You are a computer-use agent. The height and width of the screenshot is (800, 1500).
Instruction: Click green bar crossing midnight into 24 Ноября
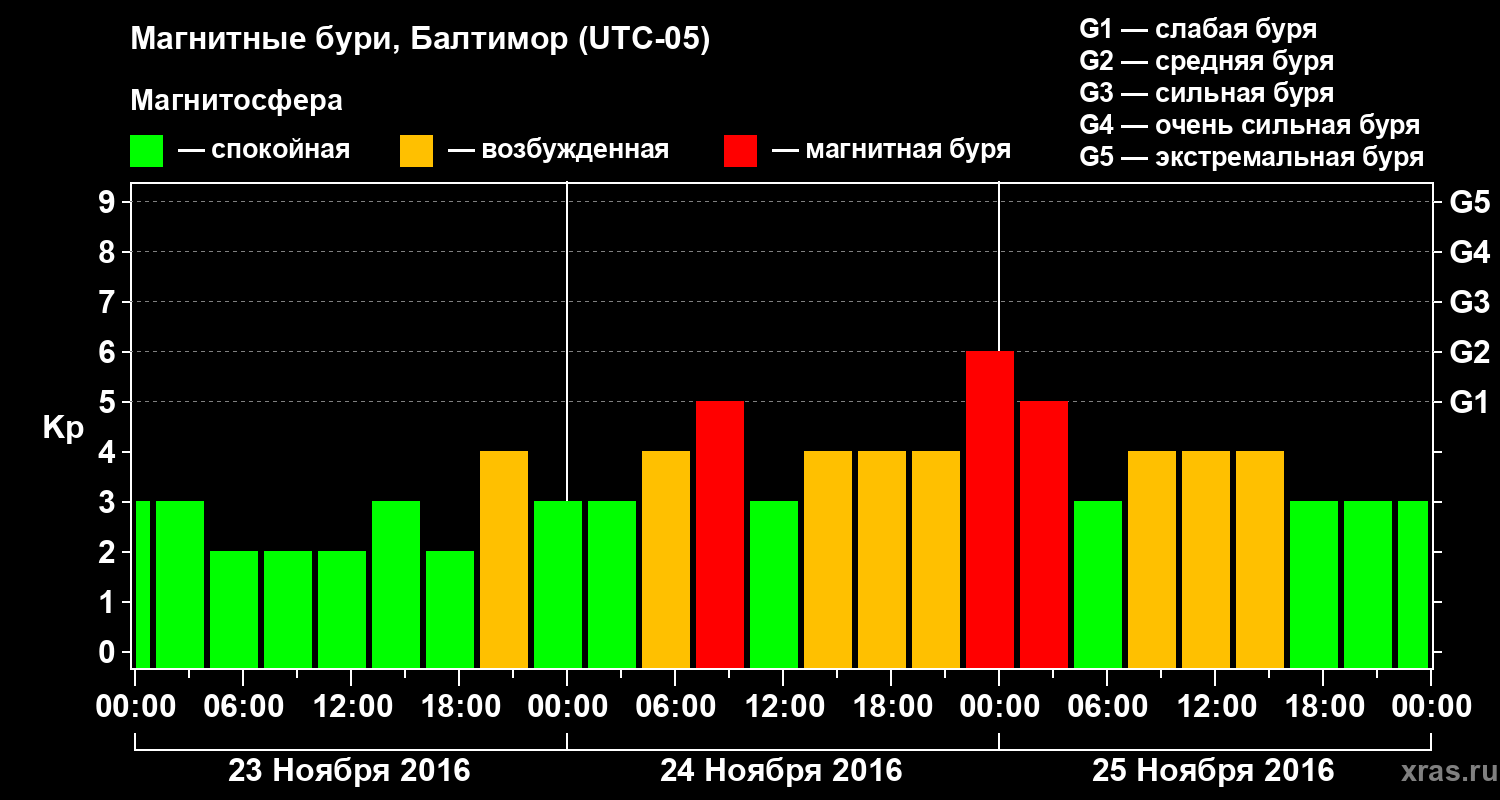(558, 585)
